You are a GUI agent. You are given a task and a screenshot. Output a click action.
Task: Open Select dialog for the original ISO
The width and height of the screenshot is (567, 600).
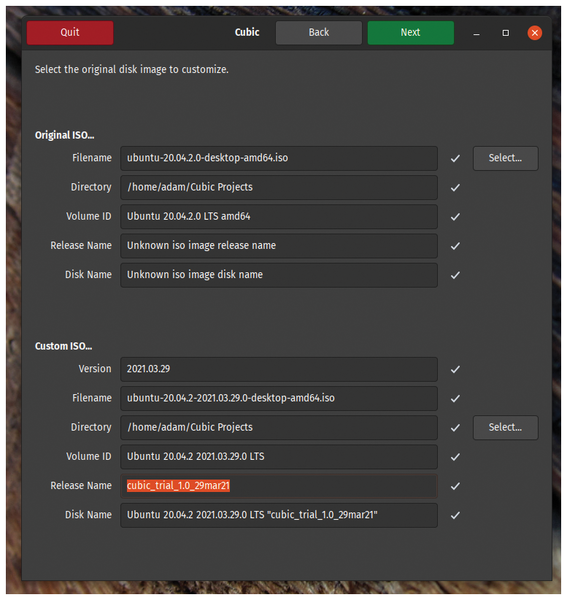click(x=505, y=158)
